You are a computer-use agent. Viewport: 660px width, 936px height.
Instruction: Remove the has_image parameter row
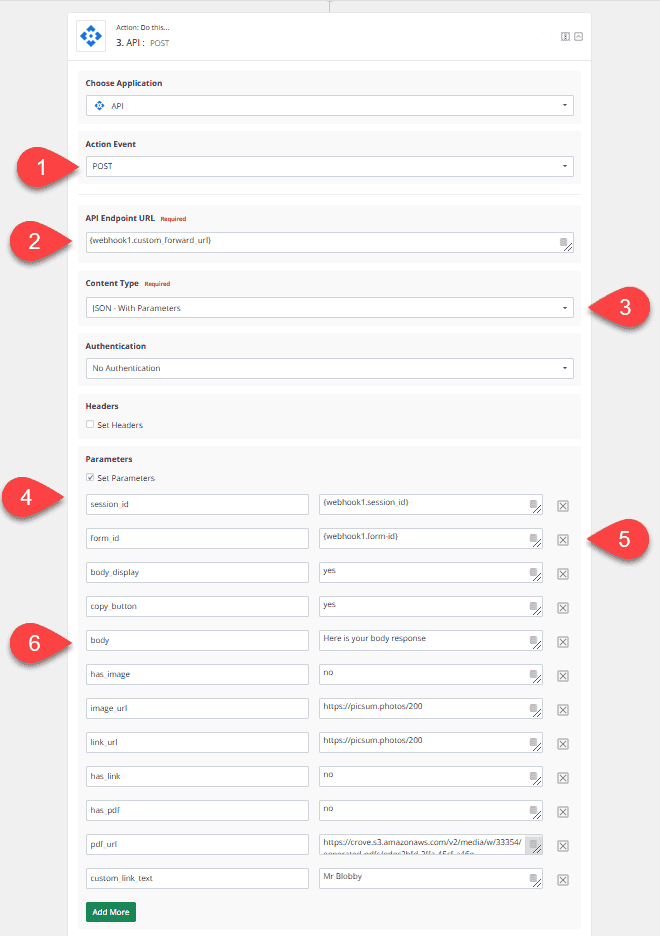[x=563, y=676]
